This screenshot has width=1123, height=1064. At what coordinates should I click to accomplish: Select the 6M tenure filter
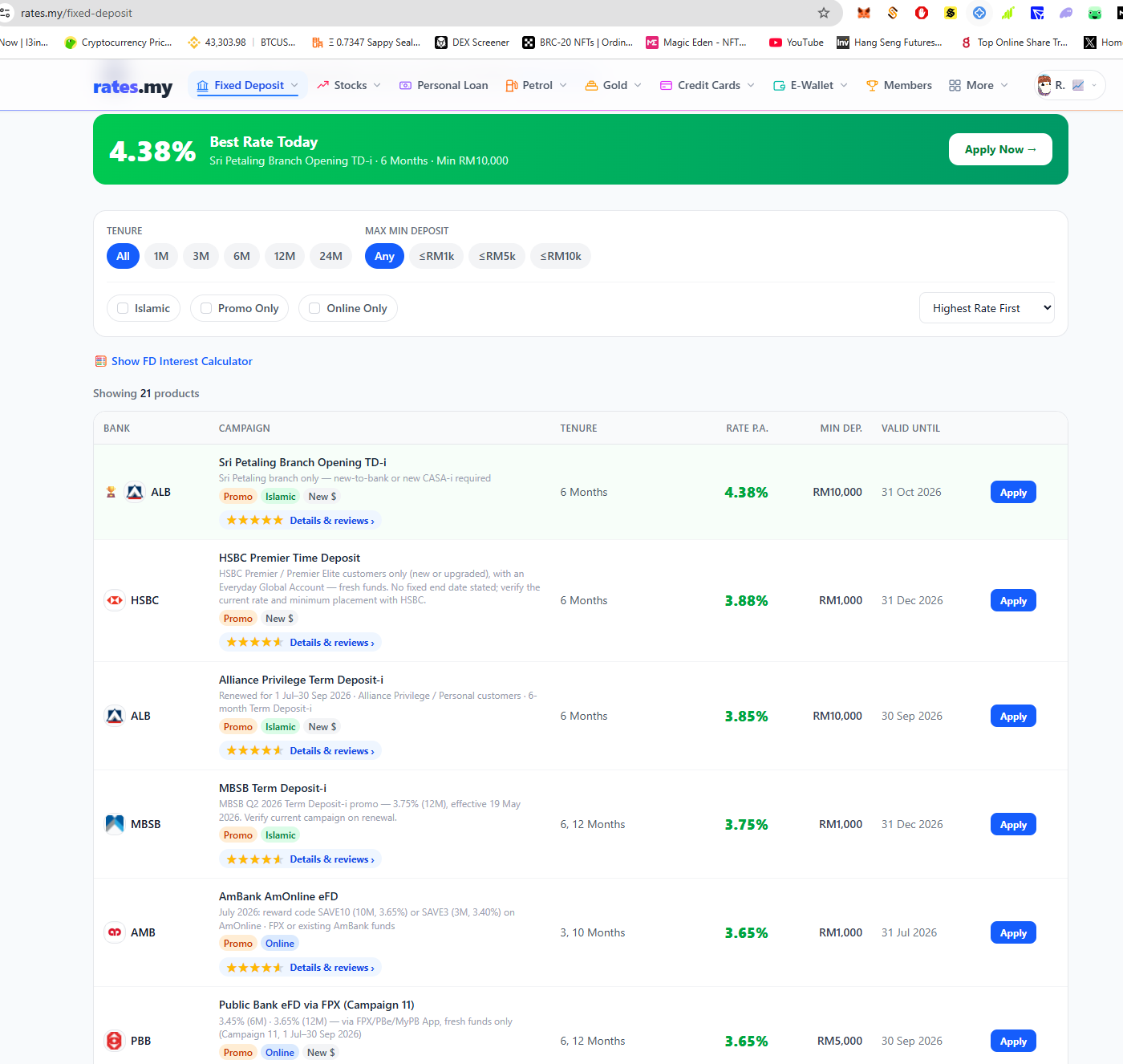coord(242,256)
